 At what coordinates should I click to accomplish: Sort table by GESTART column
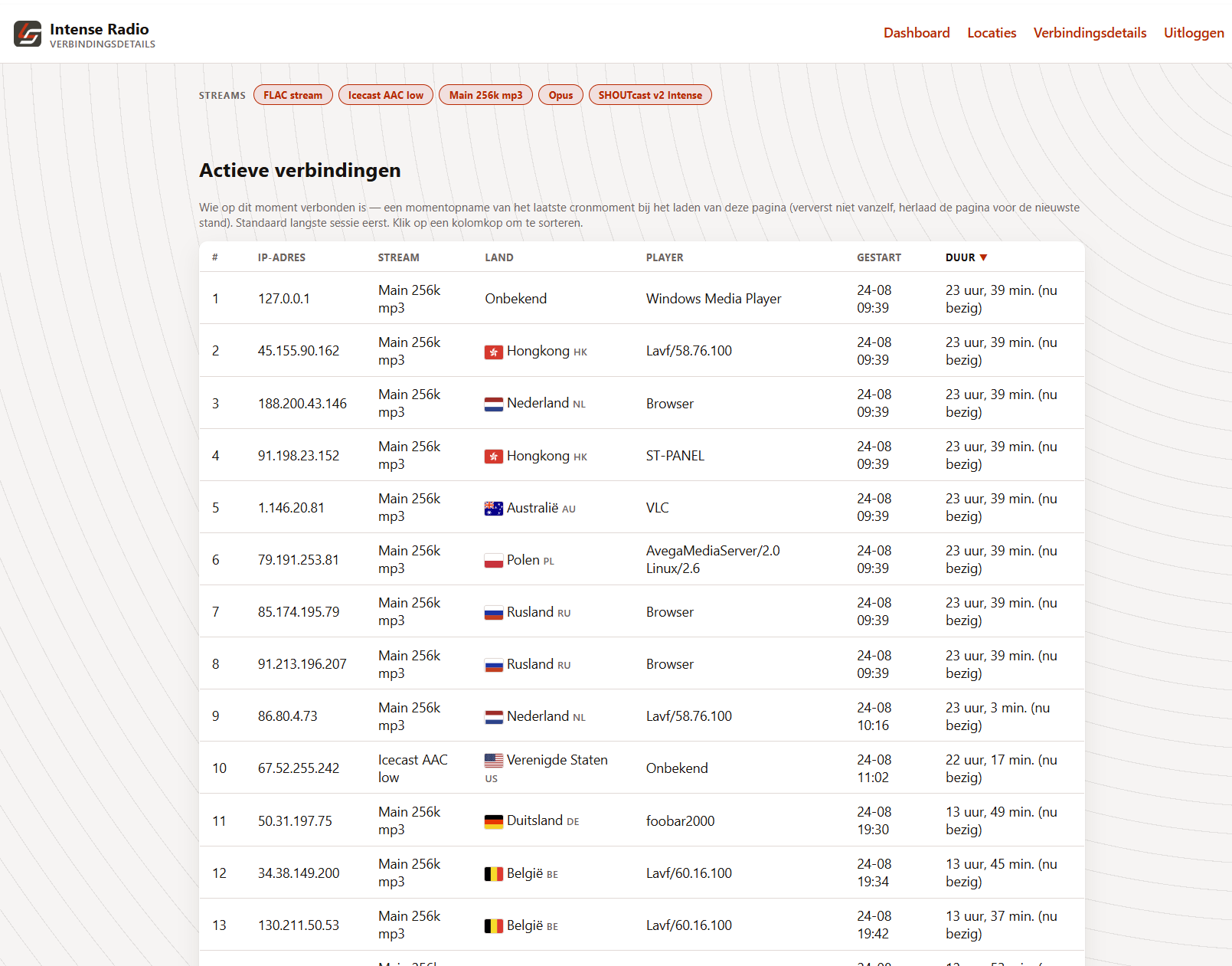[879, 257]
